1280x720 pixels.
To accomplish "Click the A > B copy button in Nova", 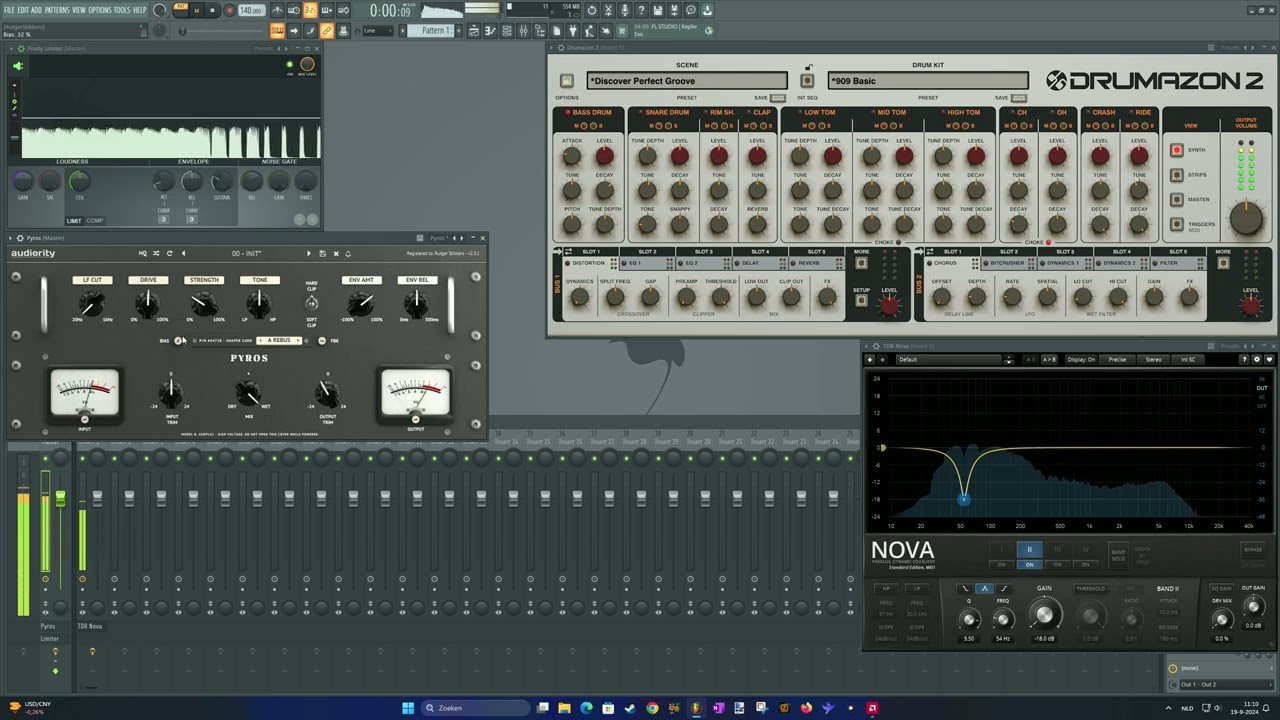I will point(1049,359).
